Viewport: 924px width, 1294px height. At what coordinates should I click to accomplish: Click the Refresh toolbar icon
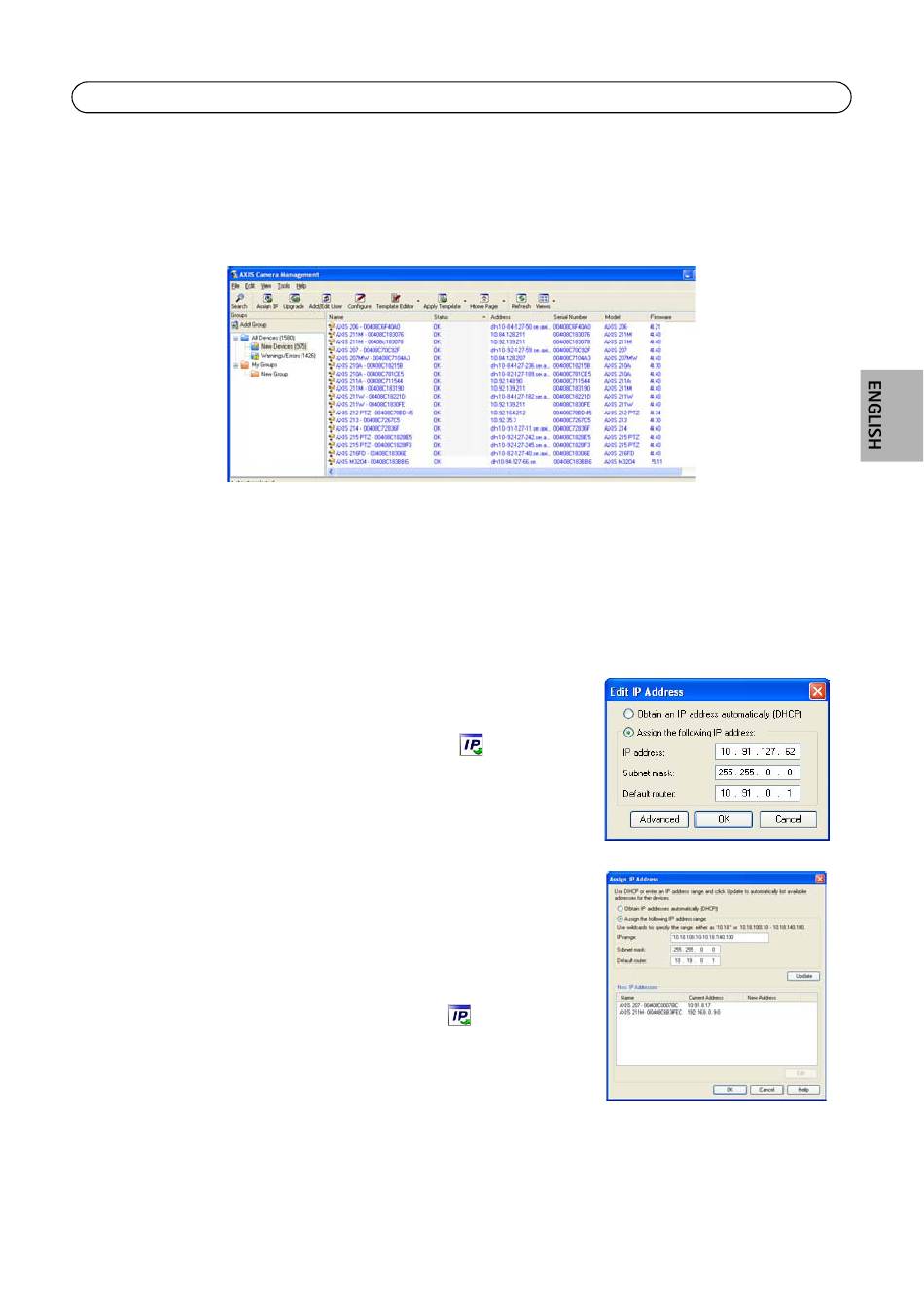coord(521,301)
